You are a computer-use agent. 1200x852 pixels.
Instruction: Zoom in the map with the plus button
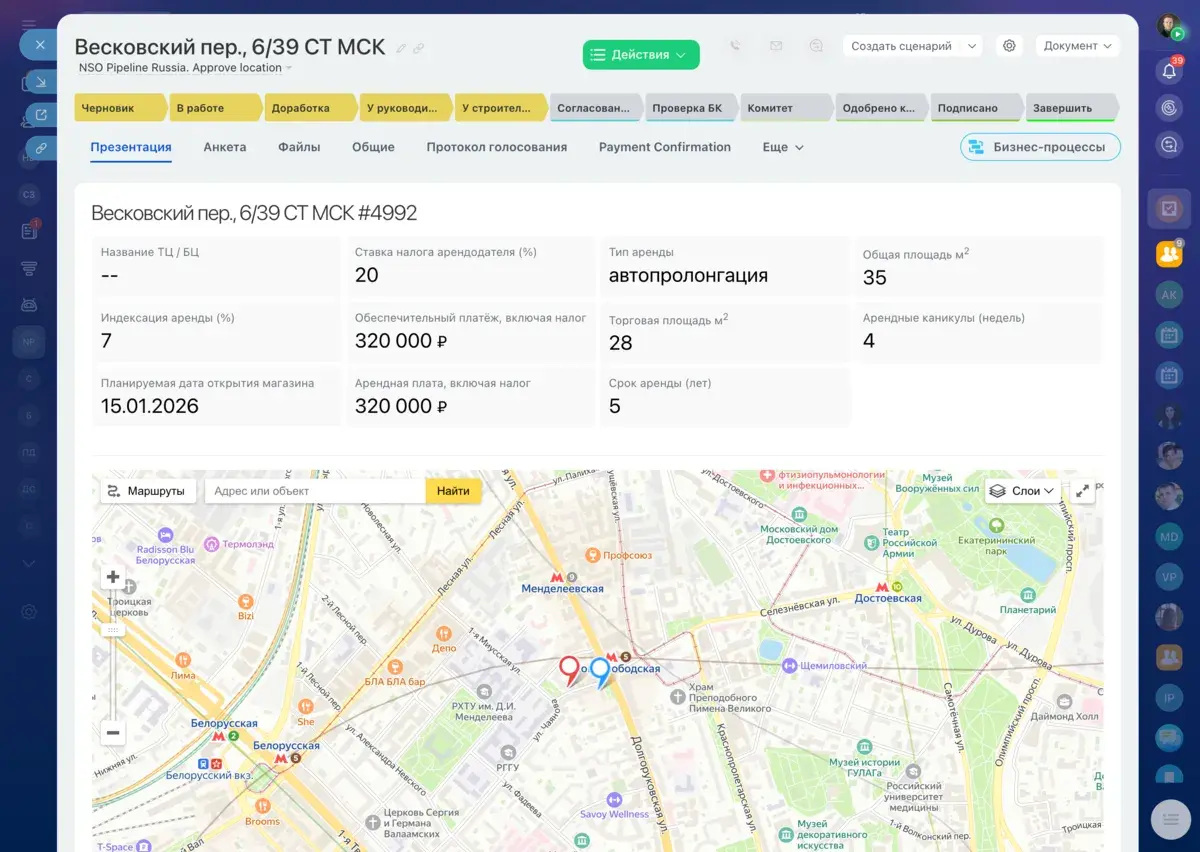[x=113, y=577]
